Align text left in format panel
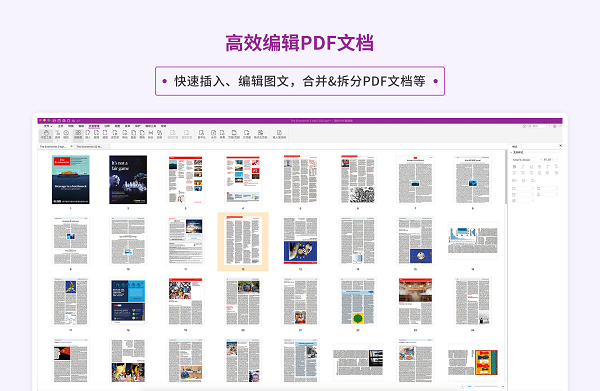600x391 pixels. (514, 173)
